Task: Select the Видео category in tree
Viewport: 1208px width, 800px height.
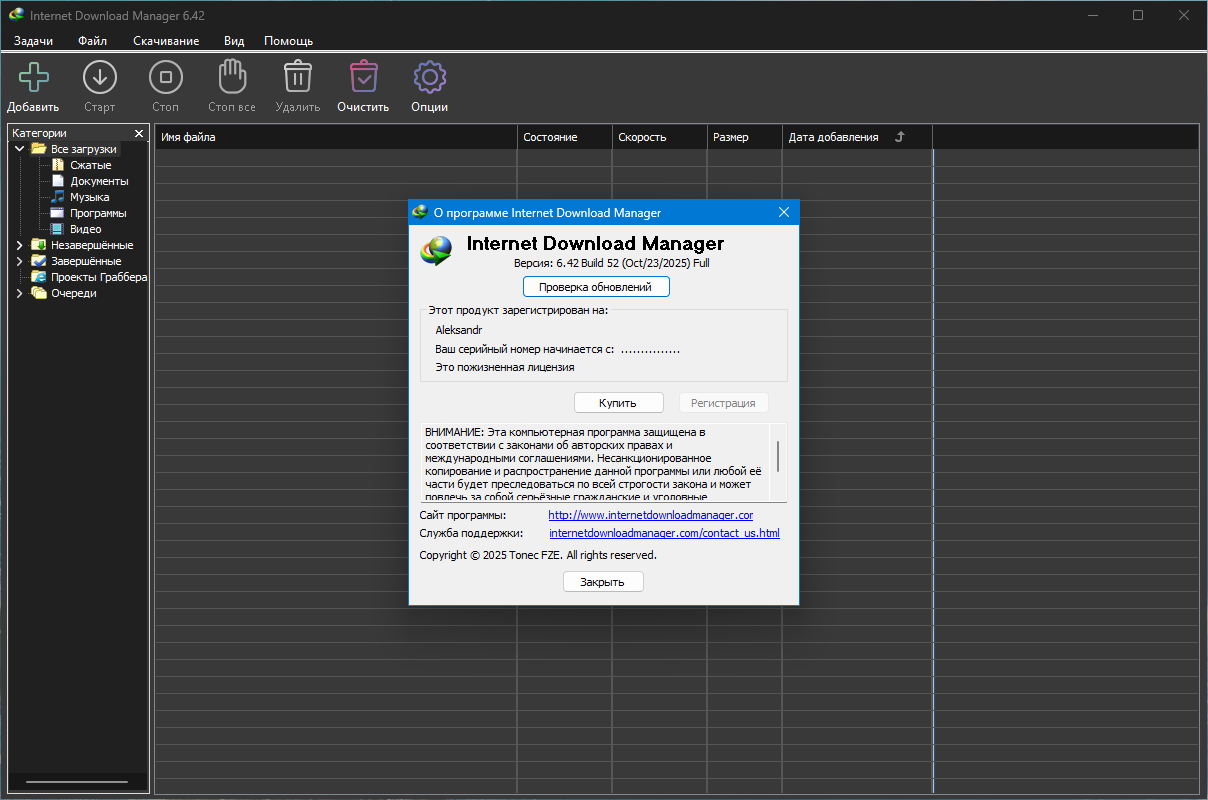Action: (85, 229)
